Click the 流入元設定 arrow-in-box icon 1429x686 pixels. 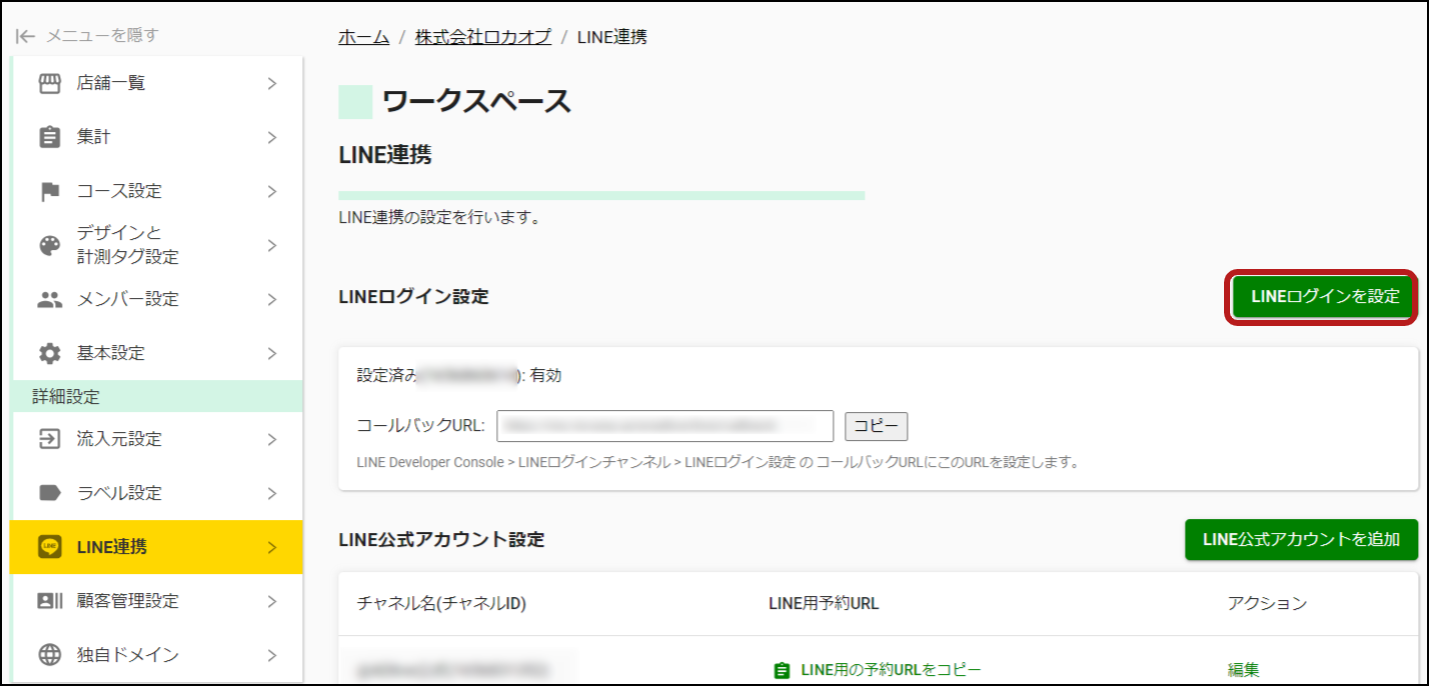[49, 440]
